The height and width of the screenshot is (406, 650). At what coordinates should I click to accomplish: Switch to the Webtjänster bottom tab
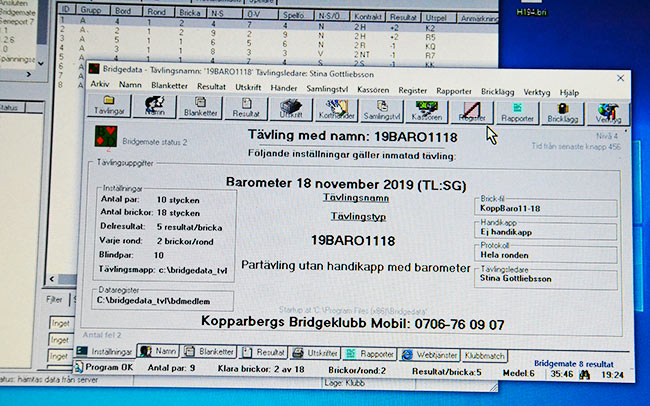(429, 355)
